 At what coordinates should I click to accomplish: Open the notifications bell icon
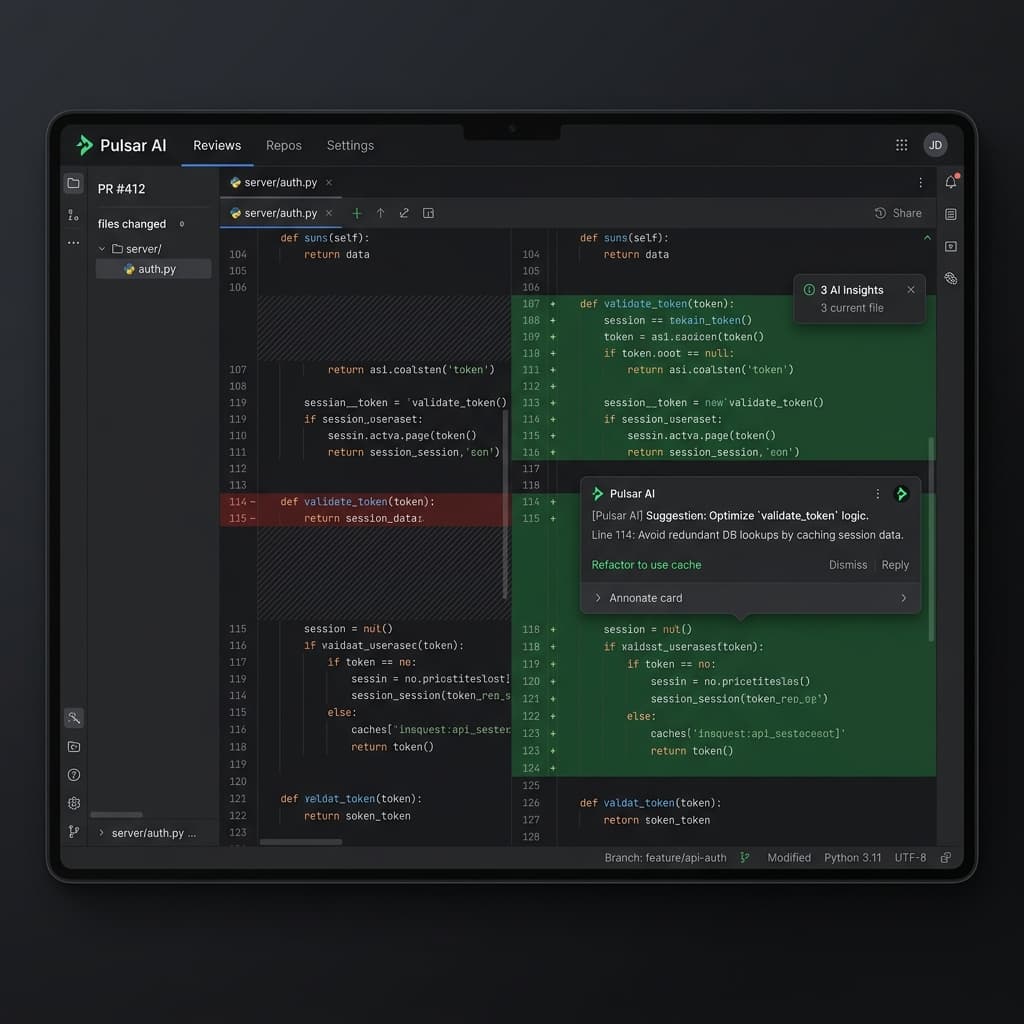coord(951,182)
